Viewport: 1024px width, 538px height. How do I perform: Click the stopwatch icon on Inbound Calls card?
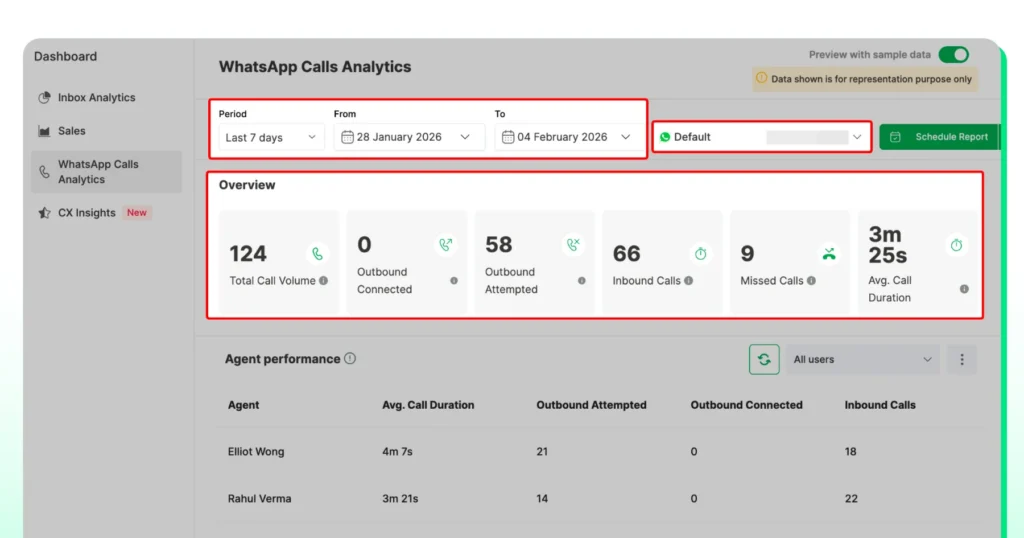point(701,253)
